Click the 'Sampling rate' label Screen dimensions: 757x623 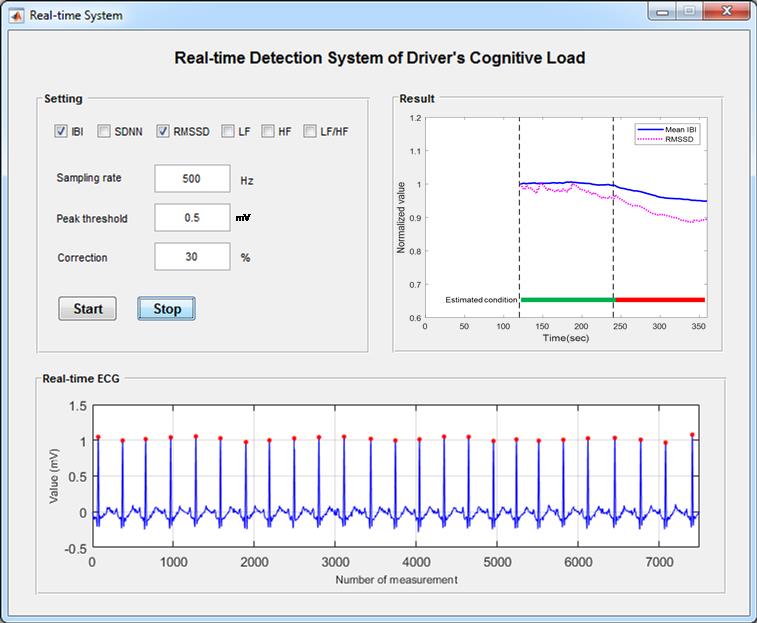pyautogui.click(x=89, y=178)
